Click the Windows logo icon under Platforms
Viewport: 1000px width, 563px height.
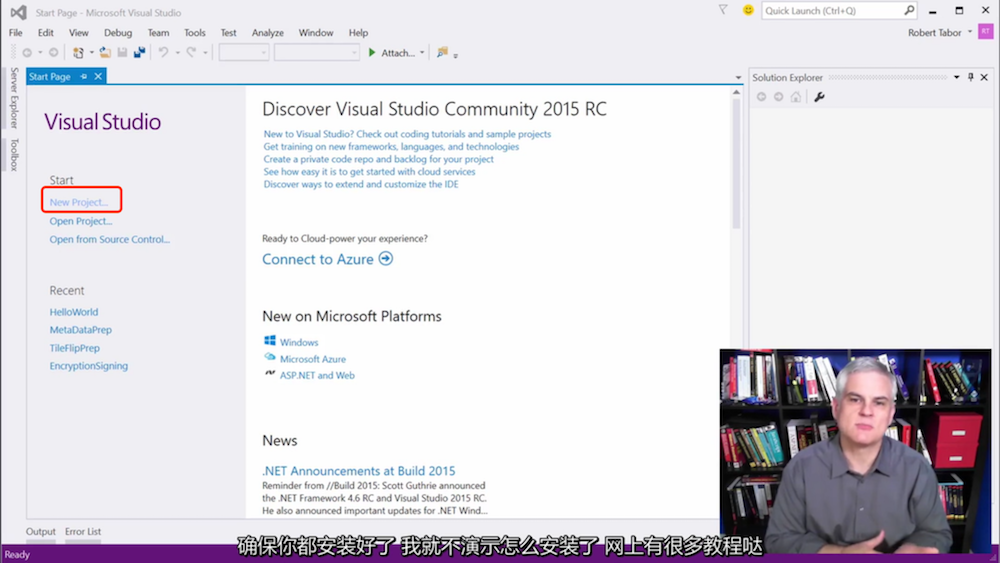tap(270, 341)
